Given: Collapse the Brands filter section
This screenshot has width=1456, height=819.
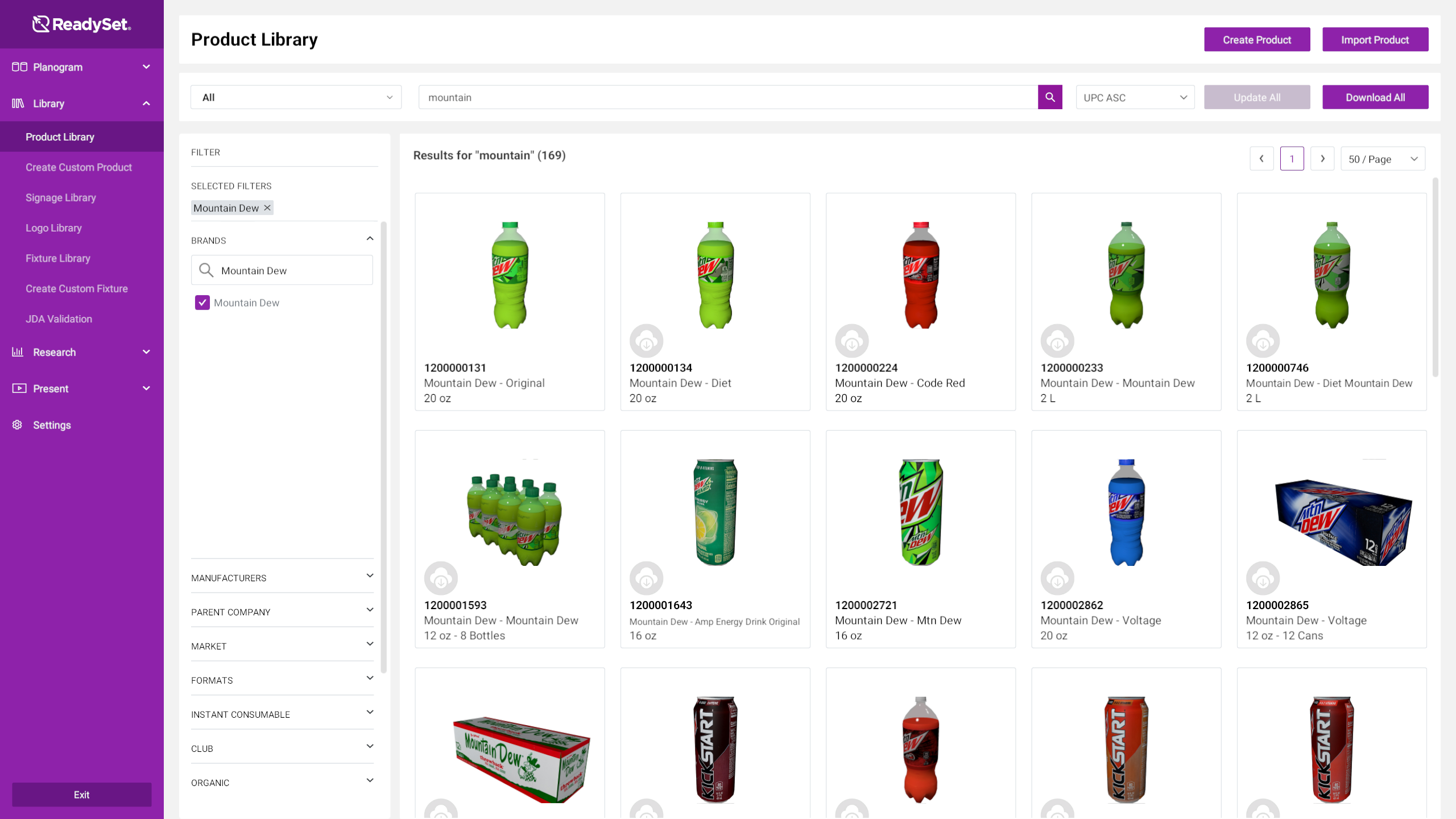Looking at the screenshot, I should click(370, 239).
